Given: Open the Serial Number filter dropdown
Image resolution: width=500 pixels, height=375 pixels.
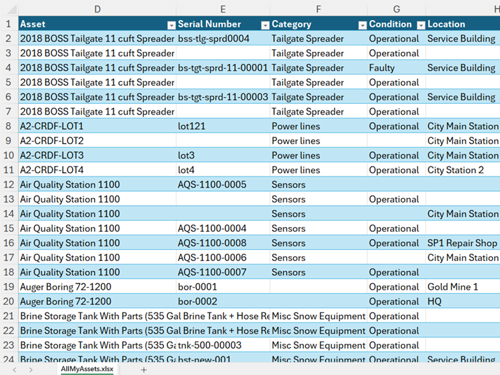Looking at the screenshot, I should [x=265, y=25].
